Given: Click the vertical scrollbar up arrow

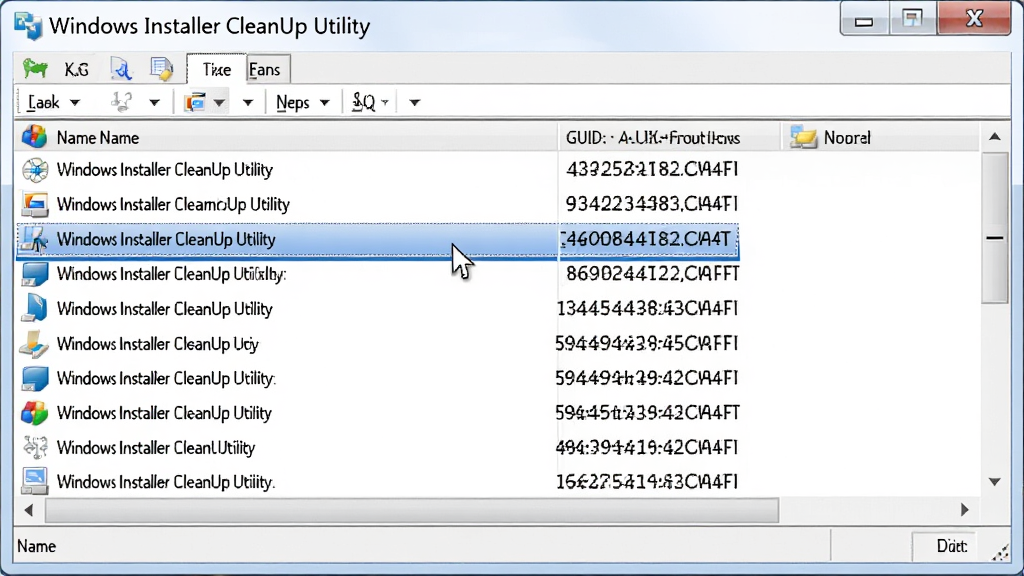Looking at the screenshot, I should click(995, 136).
